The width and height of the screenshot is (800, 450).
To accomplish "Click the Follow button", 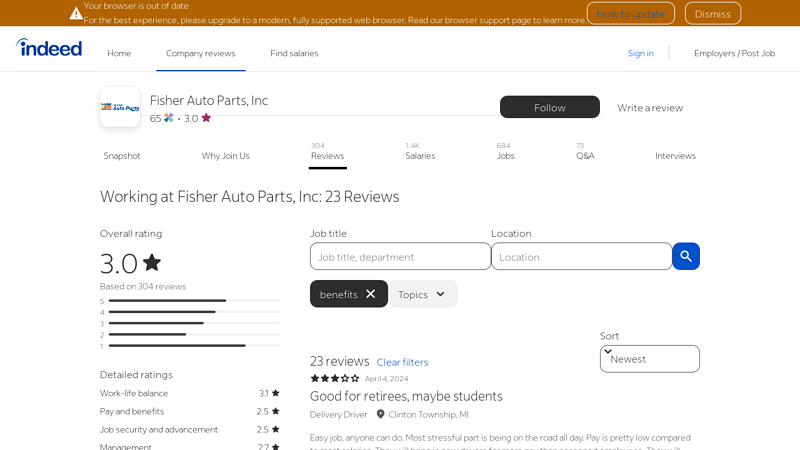I will pyautogui.click(x=549, y=107).
